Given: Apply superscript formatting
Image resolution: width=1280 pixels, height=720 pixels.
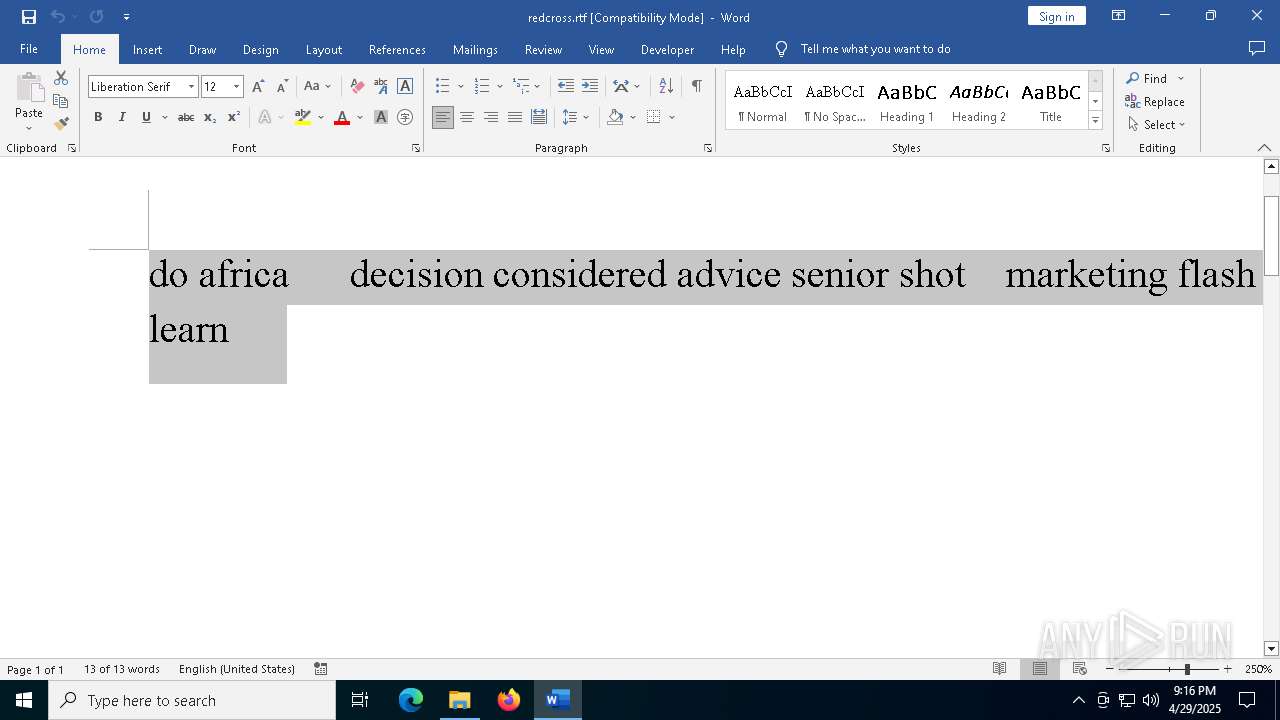Looking at the screenshot, I should point(233,118).
